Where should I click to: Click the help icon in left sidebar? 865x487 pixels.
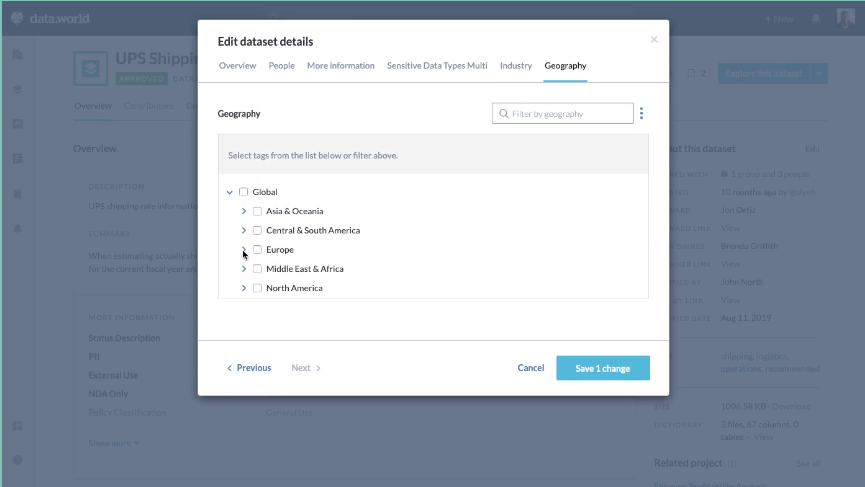point(17,459)
